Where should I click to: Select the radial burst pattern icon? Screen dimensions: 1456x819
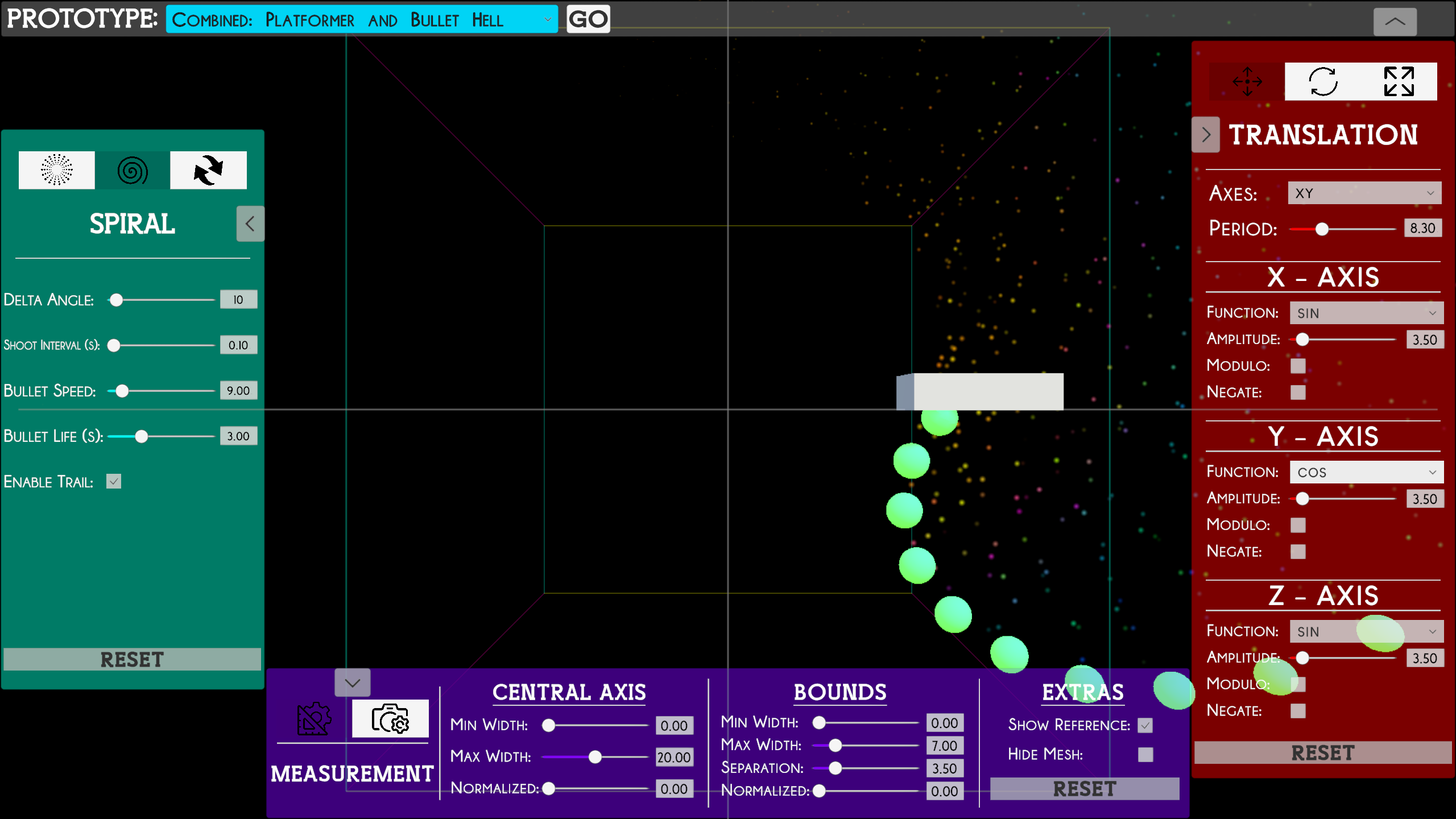pyautogui.click(x=56, y=170)
